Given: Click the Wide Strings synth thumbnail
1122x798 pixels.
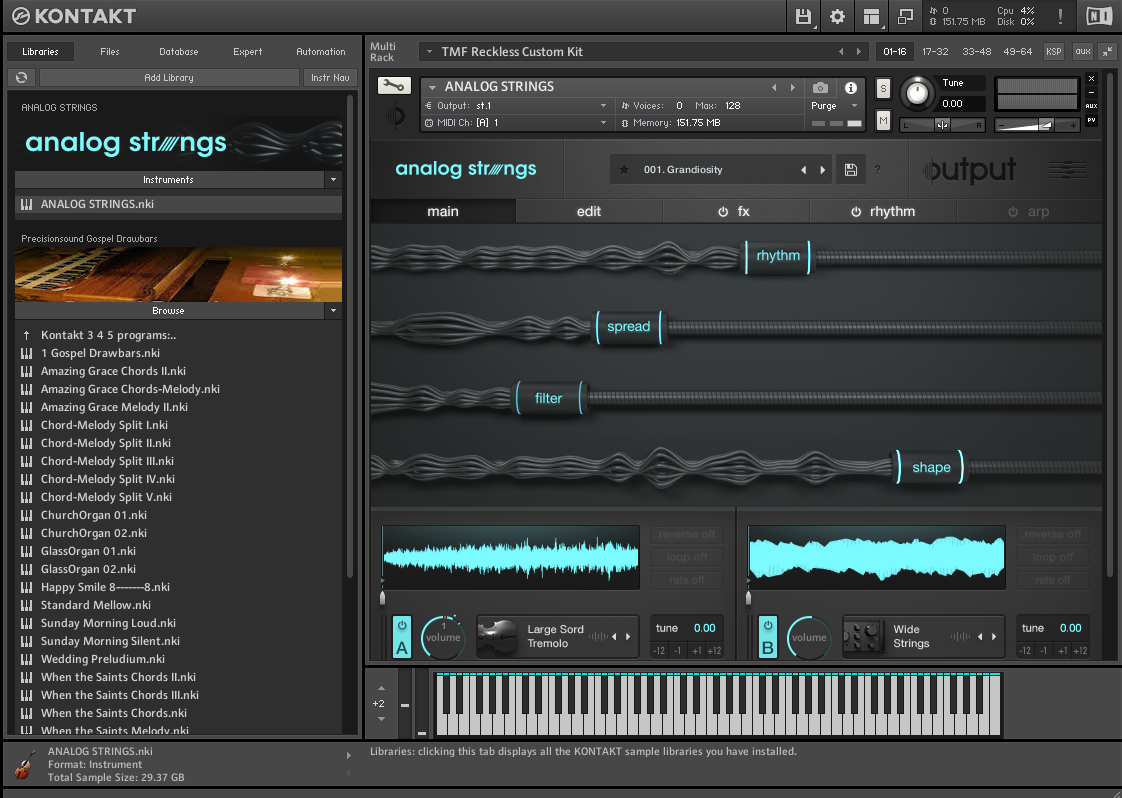Looking at the screenshot, I should coord(863,636).
